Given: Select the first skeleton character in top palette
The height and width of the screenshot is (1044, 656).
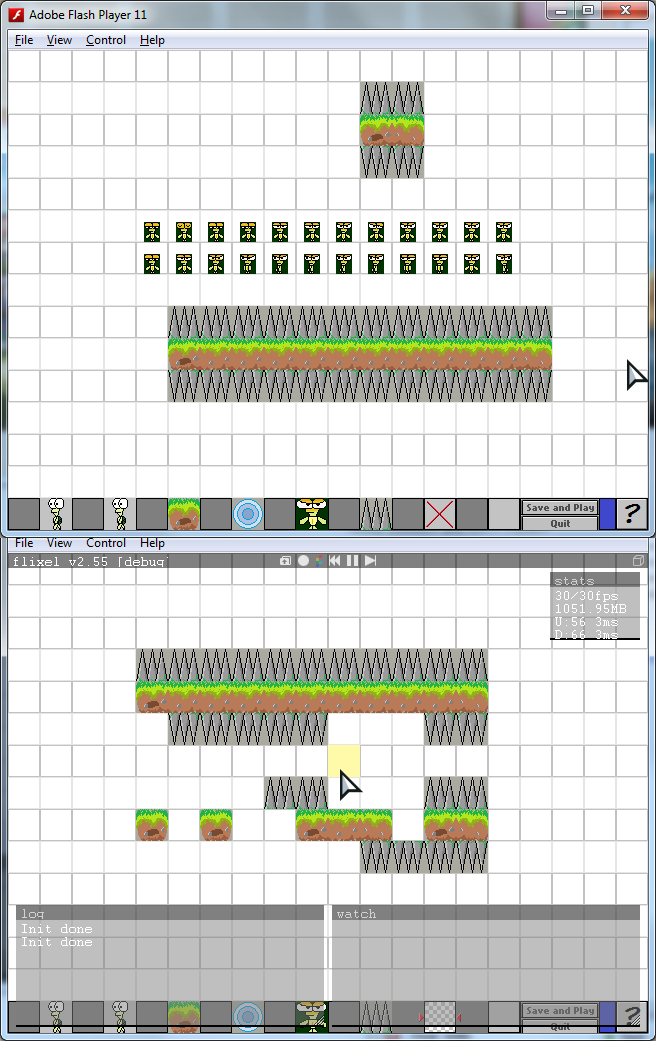Looking at the screenshot, I should pyautogui.click(x=56, y=514).
